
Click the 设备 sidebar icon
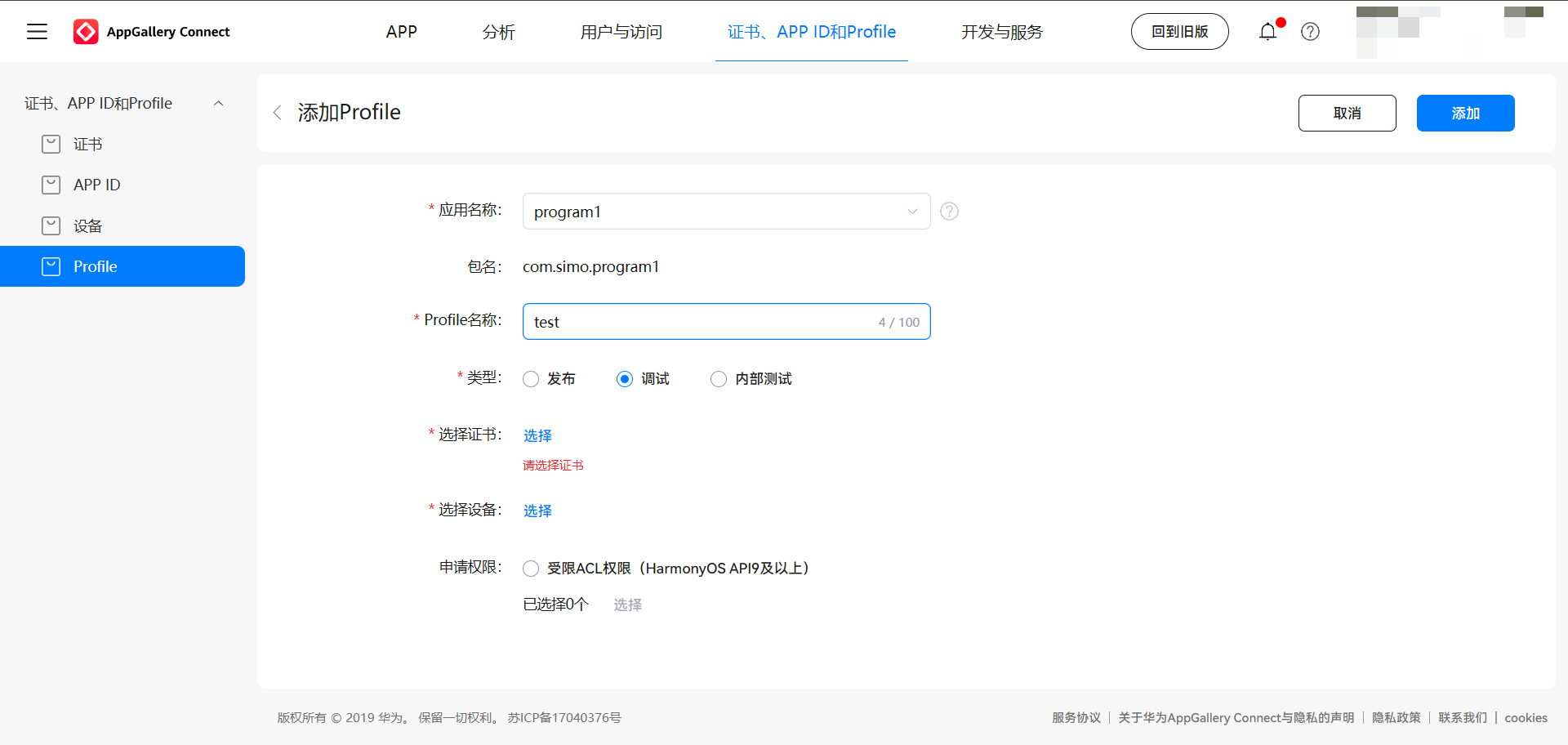pyautogui.click(x=51, y=226)
